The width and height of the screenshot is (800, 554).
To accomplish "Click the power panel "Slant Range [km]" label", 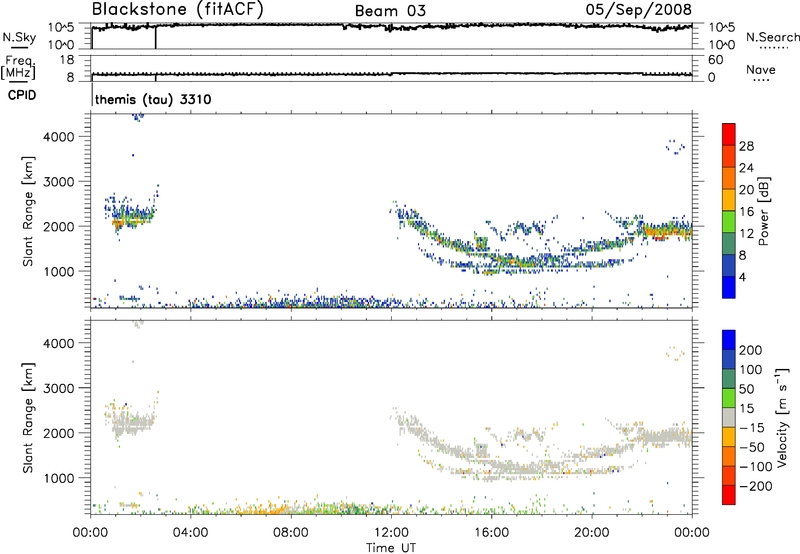I will click(28, 211).
